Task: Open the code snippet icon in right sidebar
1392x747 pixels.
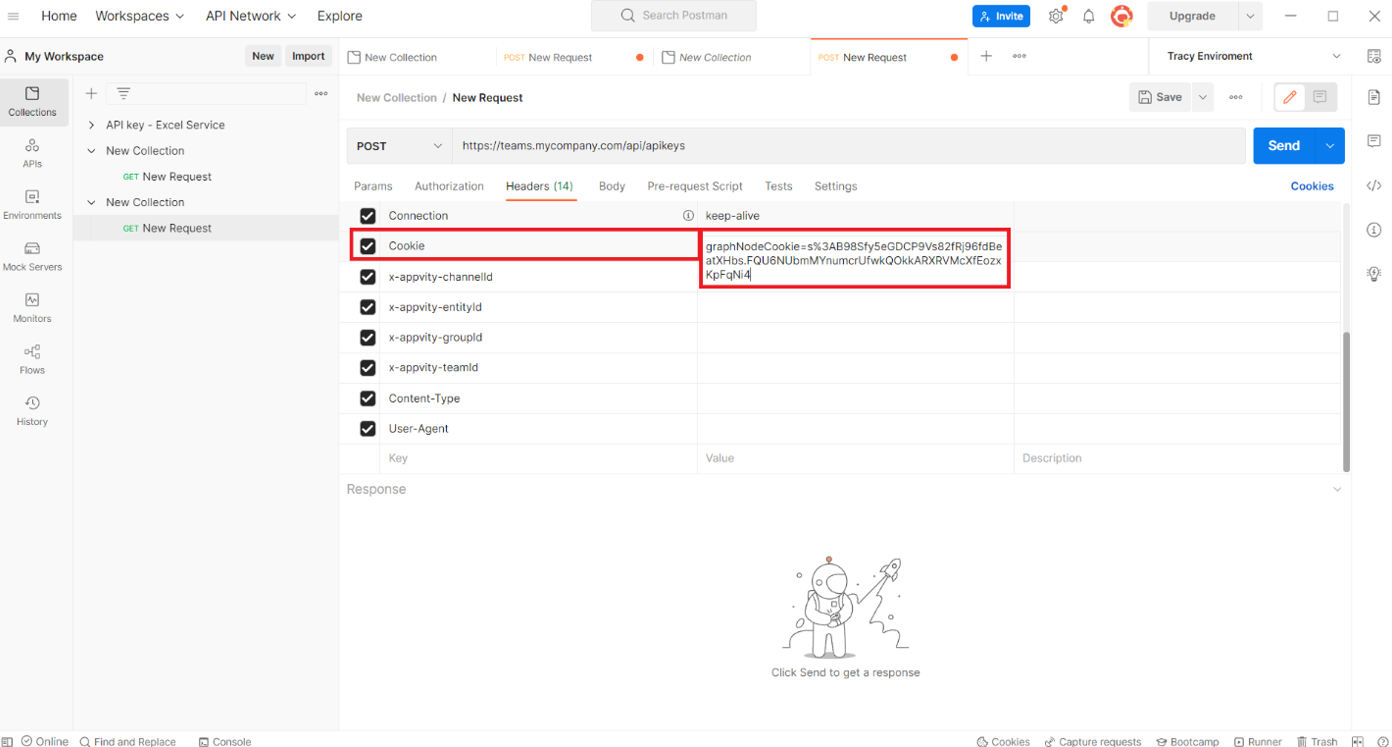Action: coord(1374,186)
